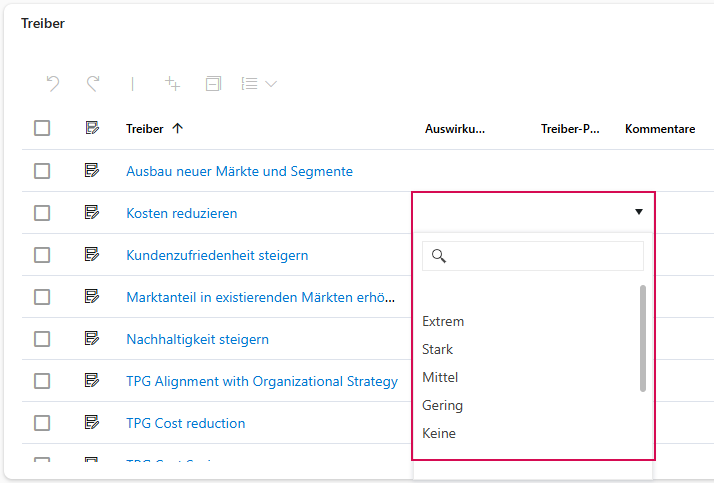714x483 pixels.
Task: Select Mittel option in the dropdown
Action: tap(440, 377)
